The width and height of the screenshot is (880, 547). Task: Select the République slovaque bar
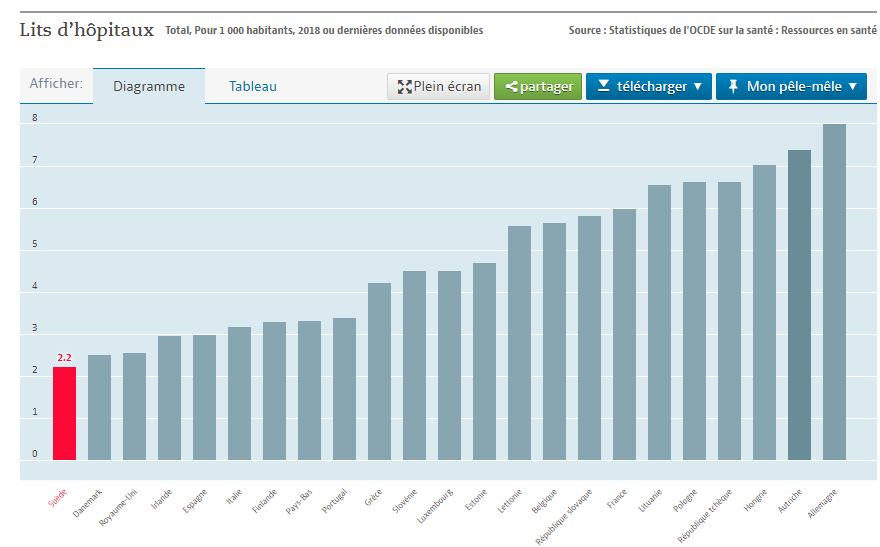589,338
